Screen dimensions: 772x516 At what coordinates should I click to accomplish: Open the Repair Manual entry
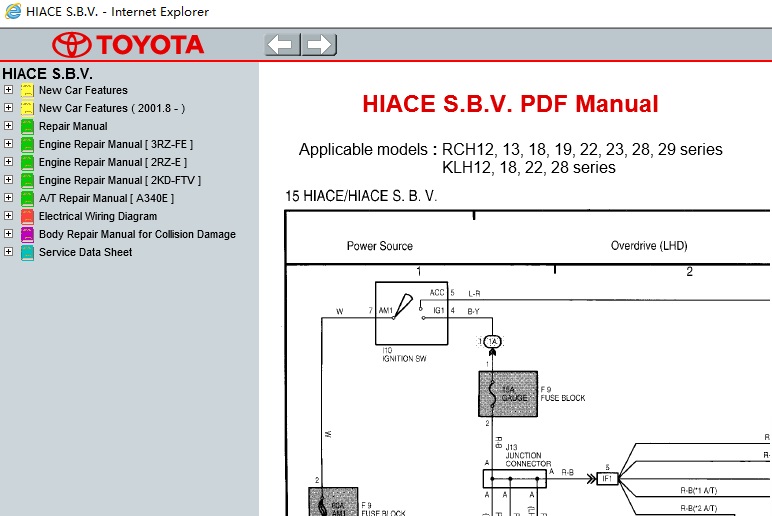[73, 126]
